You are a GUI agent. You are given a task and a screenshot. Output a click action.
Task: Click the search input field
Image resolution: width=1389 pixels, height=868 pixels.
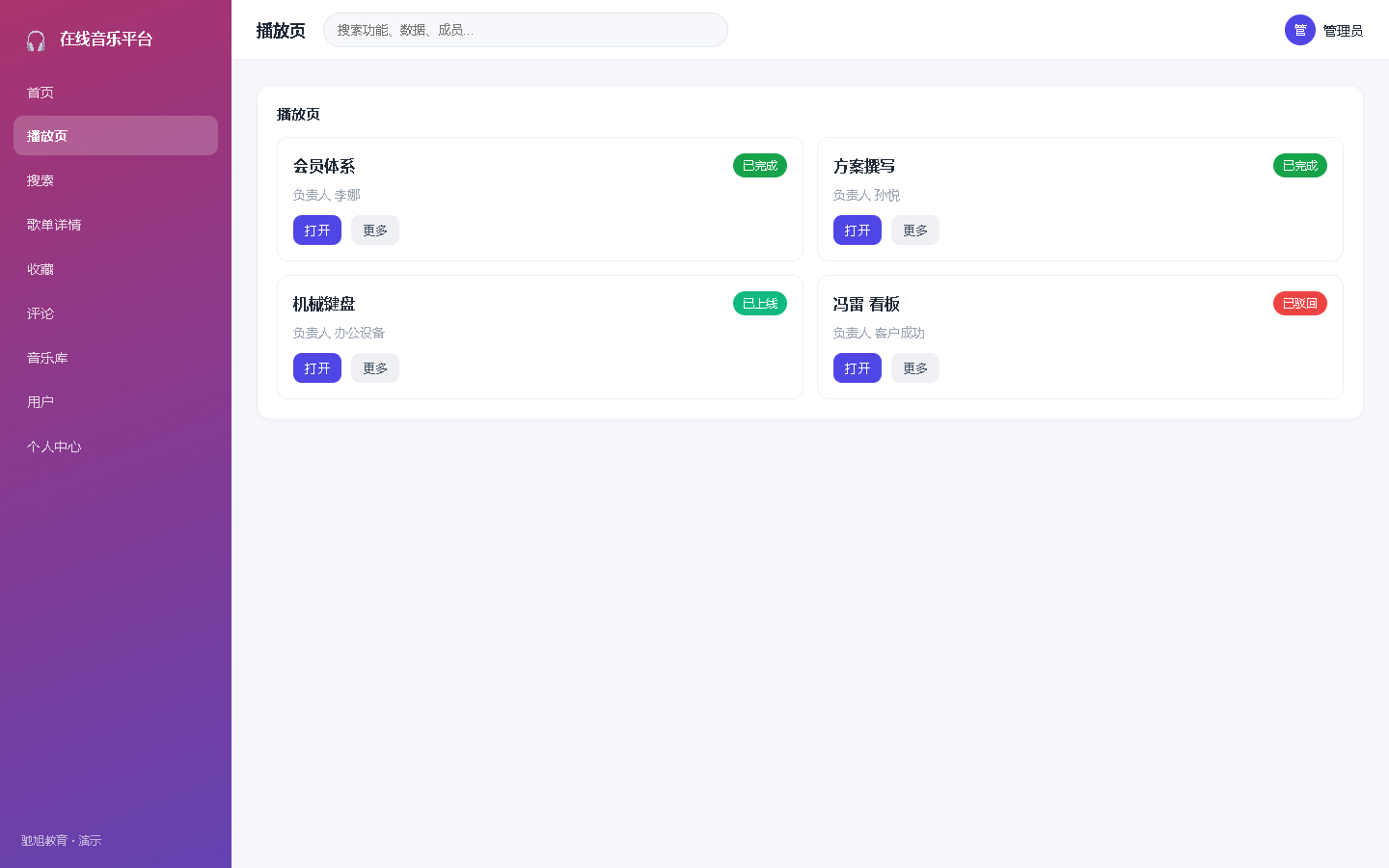point(526,30)
